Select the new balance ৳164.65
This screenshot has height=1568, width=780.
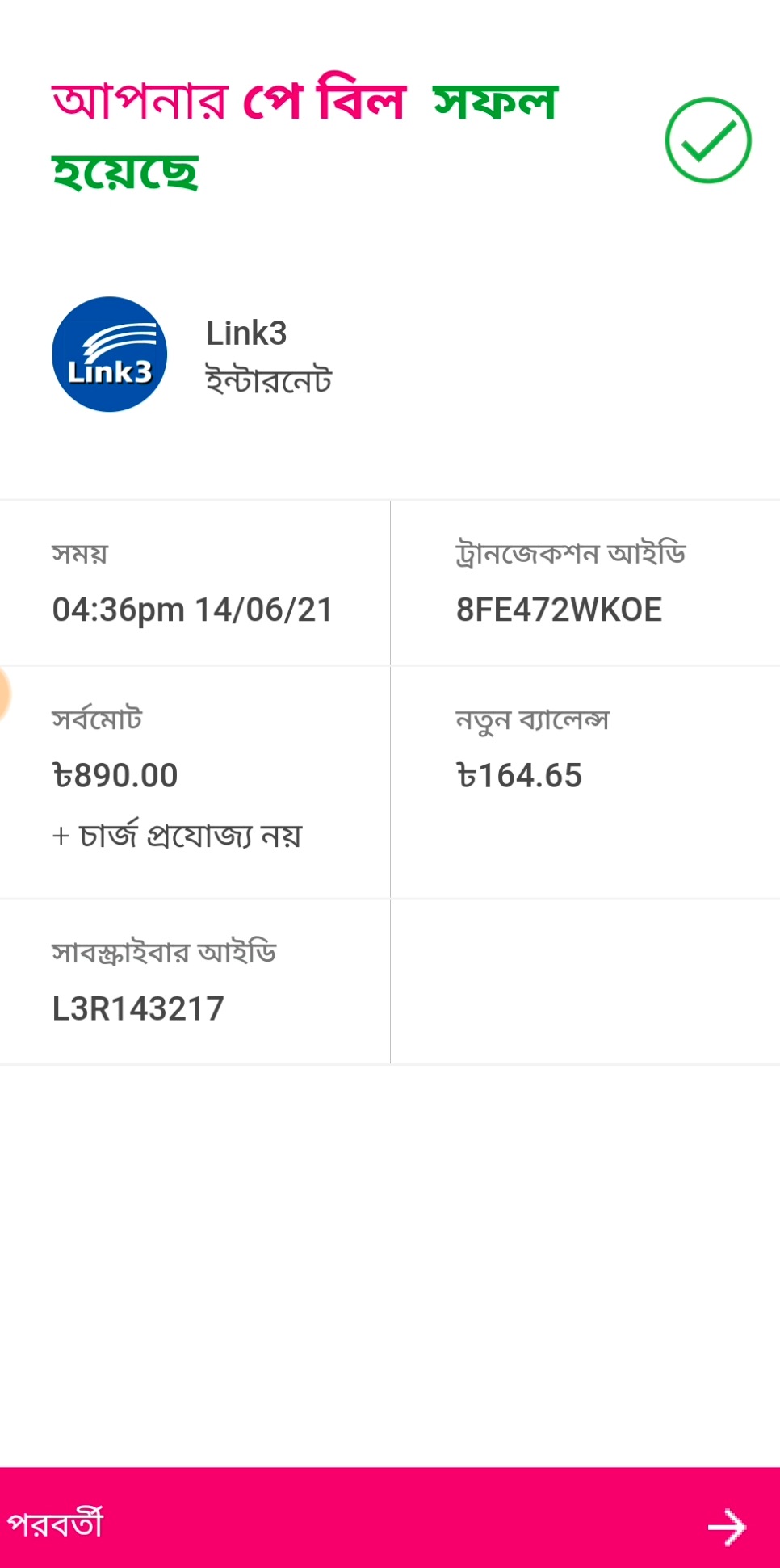click(x=519, y=774)
